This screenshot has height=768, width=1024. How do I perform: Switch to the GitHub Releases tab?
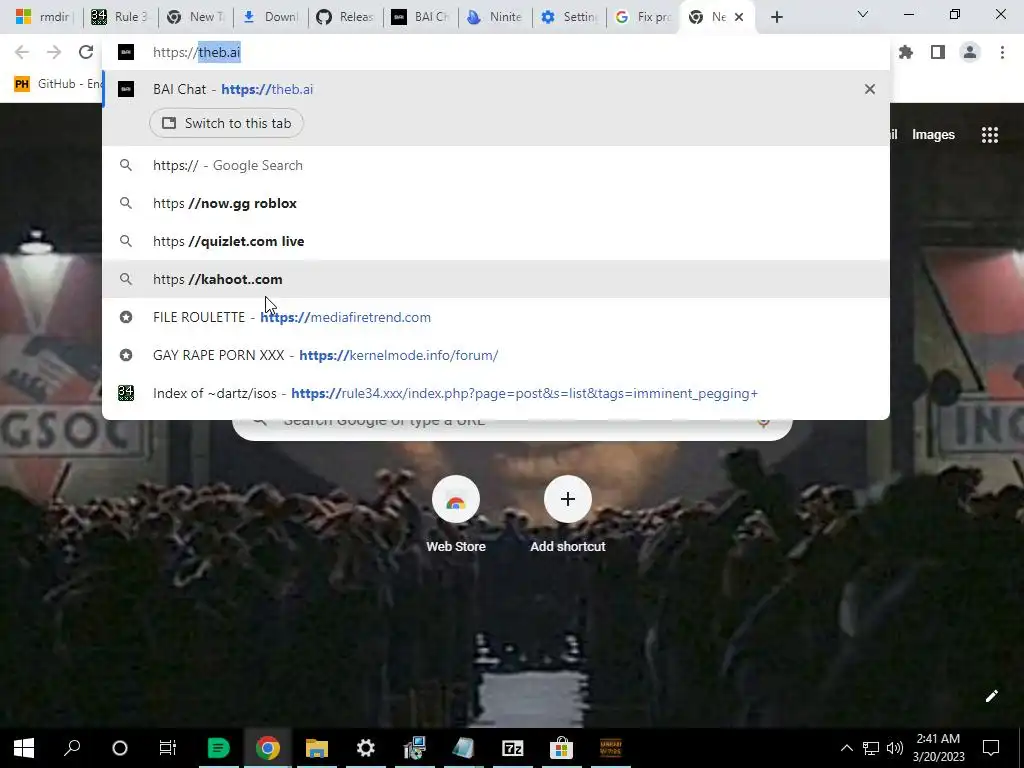[345, 17]
